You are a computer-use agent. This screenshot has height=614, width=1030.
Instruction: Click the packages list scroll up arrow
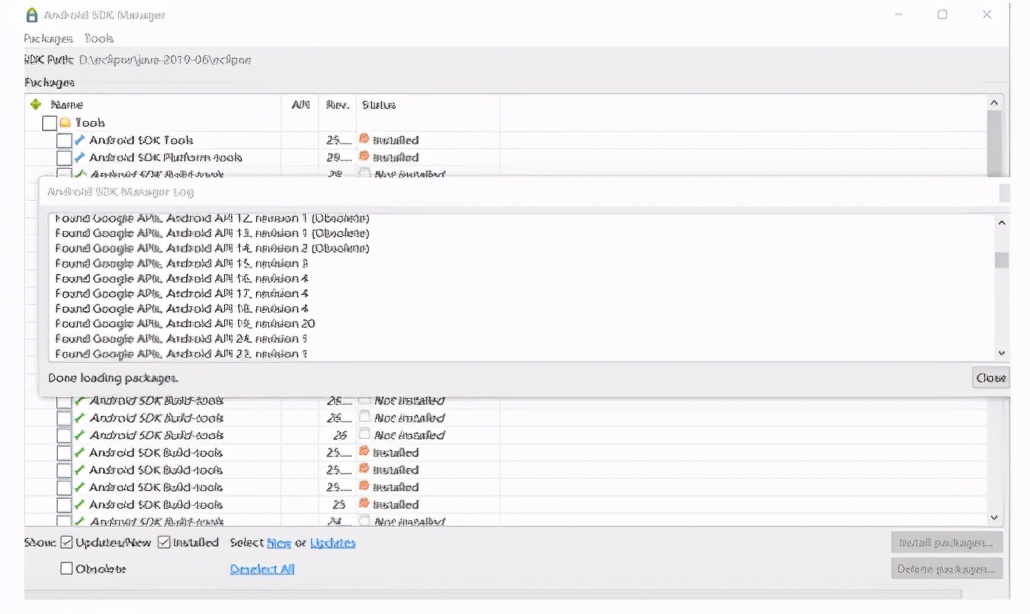coord(994,103)
